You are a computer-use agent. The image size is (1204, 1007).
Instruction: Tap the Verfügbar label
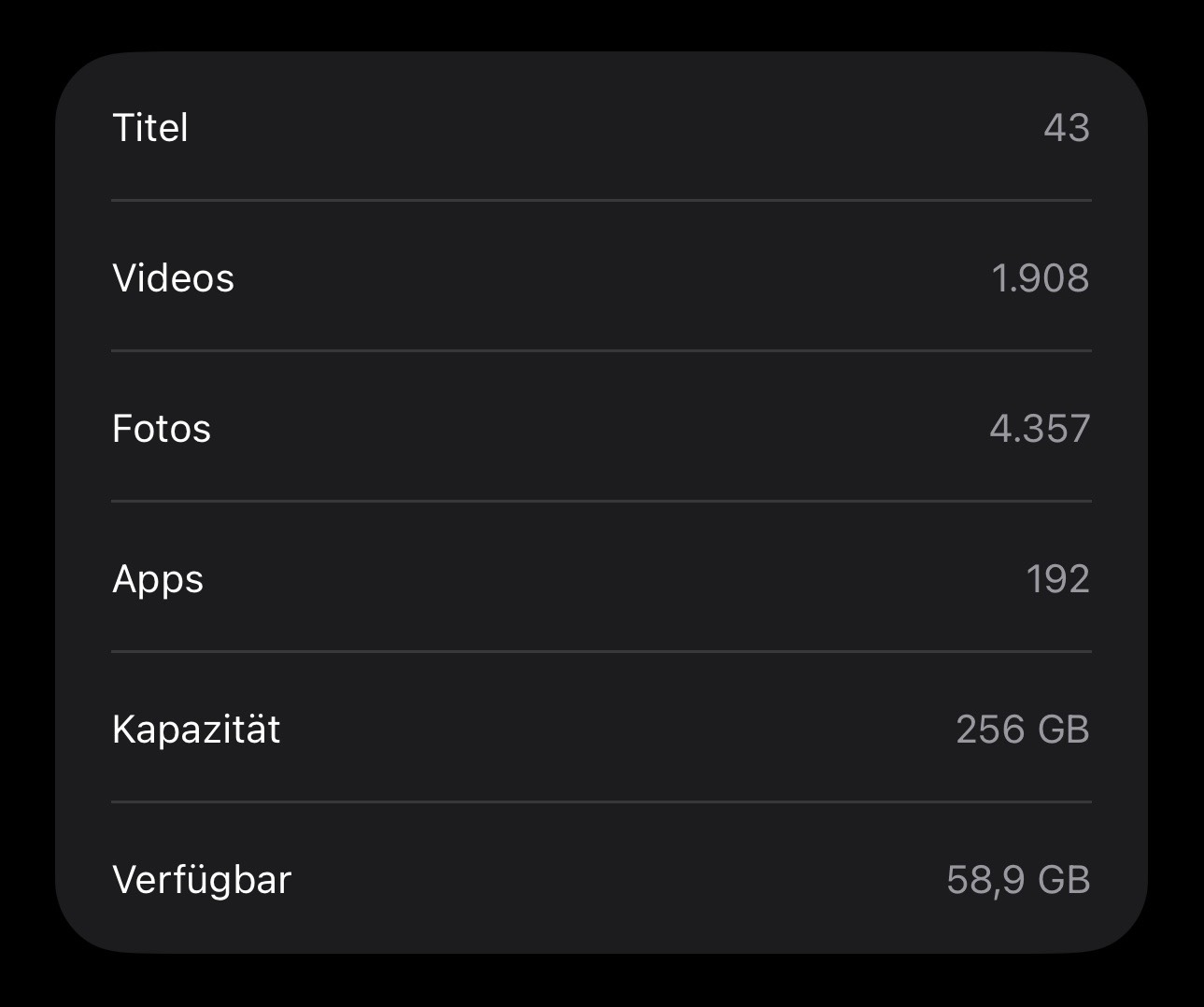pos(202,880)
